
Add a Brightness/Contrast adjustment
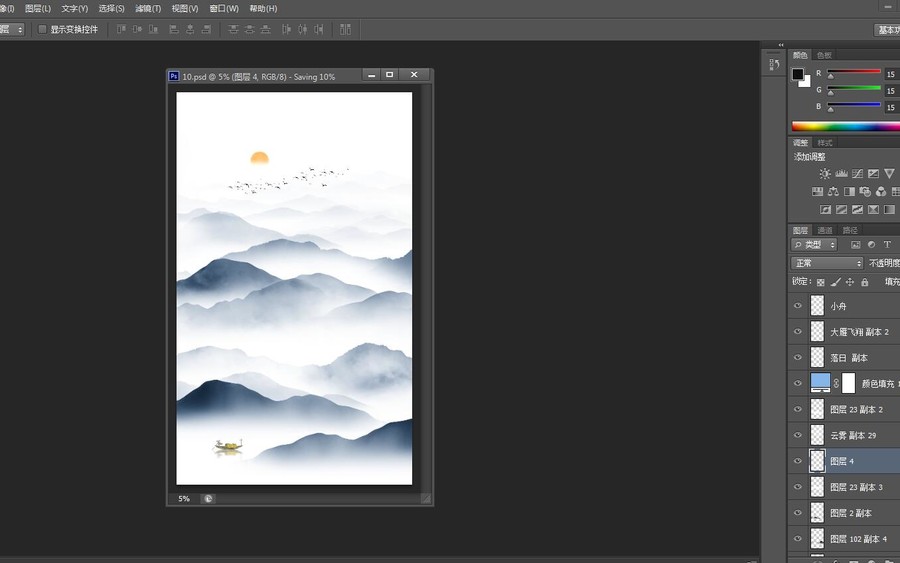pyautogui.click(x=825, y=173)
